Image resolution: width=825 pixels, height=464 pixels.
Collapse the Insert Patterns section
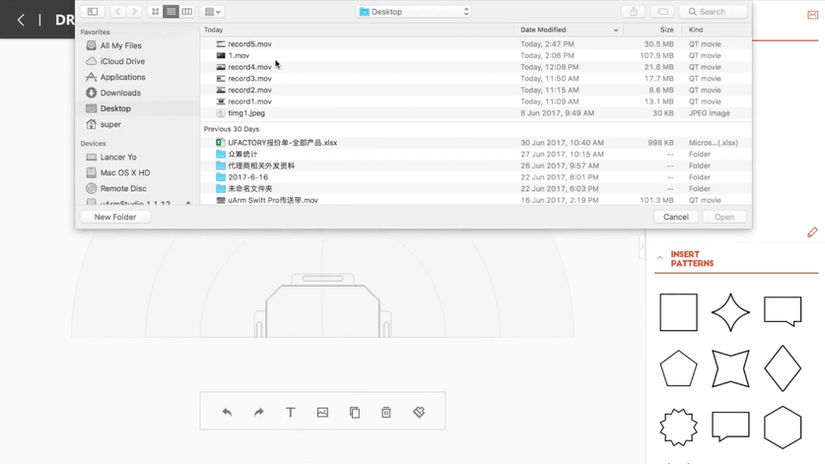tap(660, 258)
